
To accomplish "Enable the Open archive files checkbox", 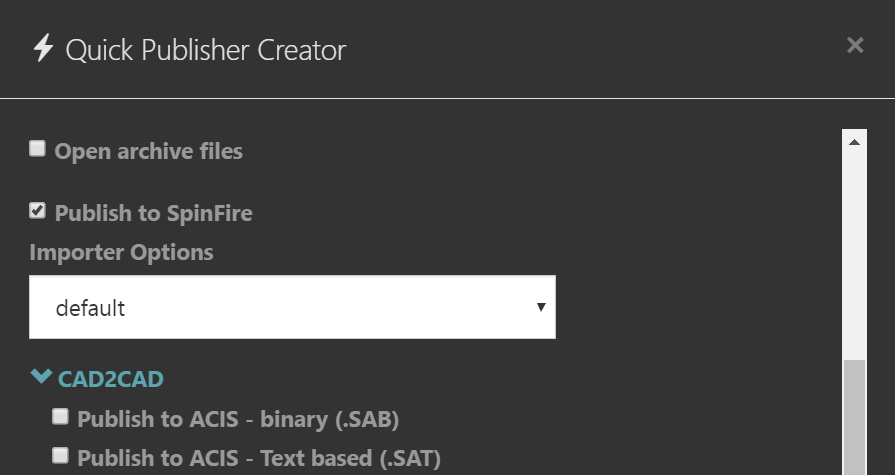I will tap(38, 149).
